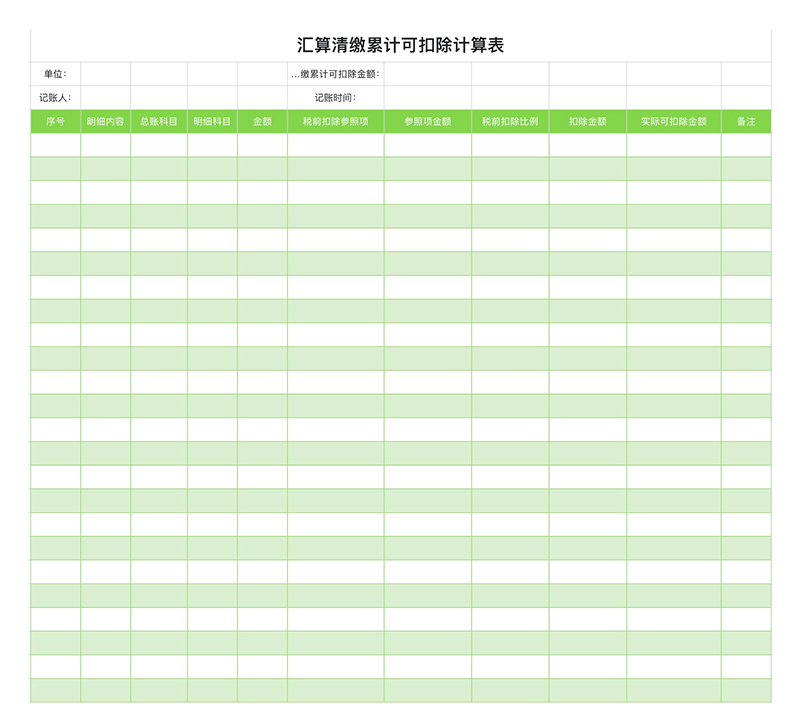Select the 记账时间: label
This screenshot has height=723, width=800.
click(x=335, y=97)
